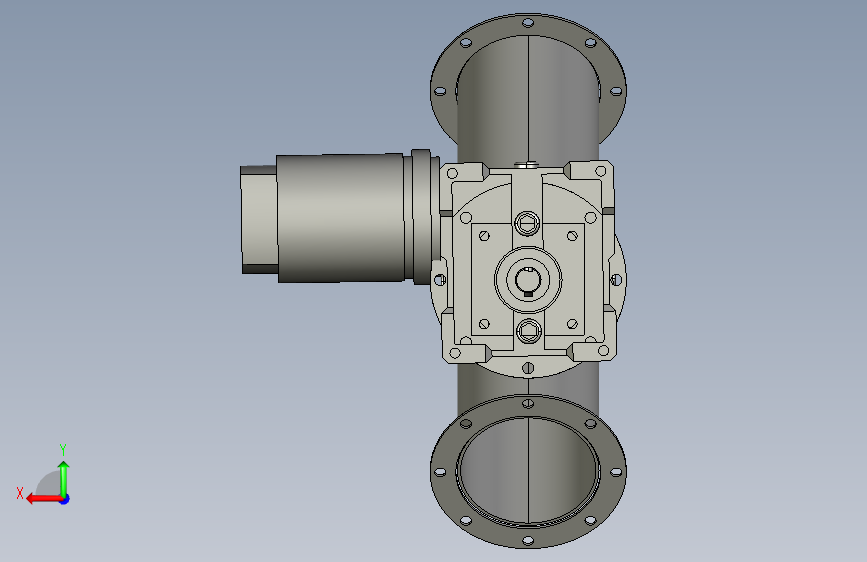
Task: Select the cylindrical motor body in the model
Action: click(340, 218)
